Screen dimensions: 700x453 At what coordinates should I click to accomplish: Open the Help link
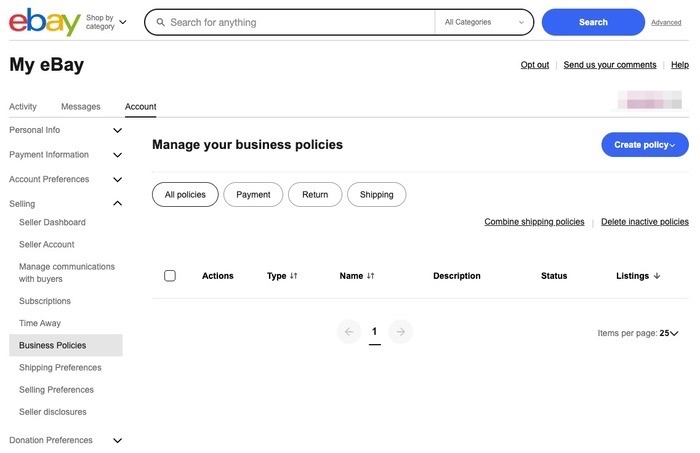pos(680,65)
